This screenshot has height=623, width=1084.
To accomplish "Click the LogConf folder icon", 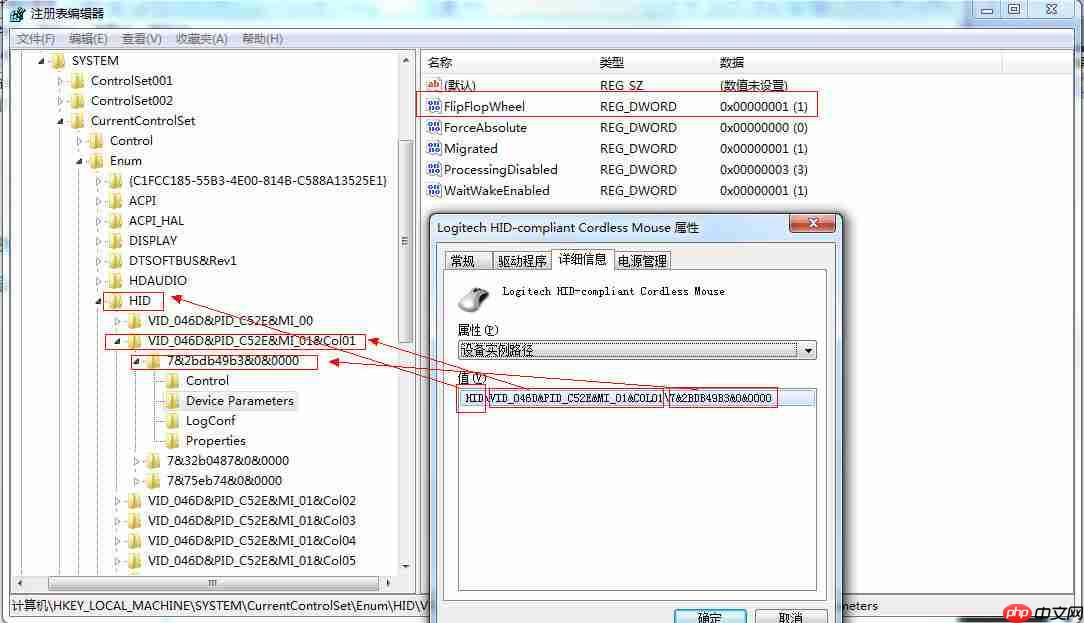I will click(x=173, y=421).
